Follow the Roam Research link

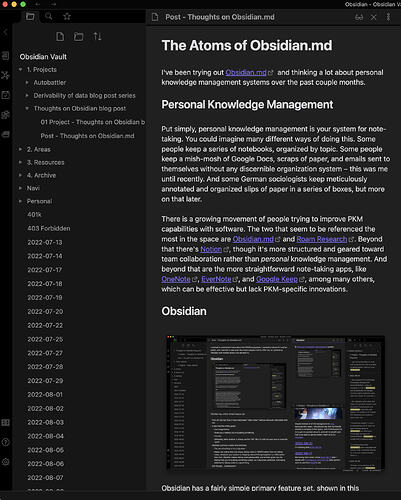point(322,239)
